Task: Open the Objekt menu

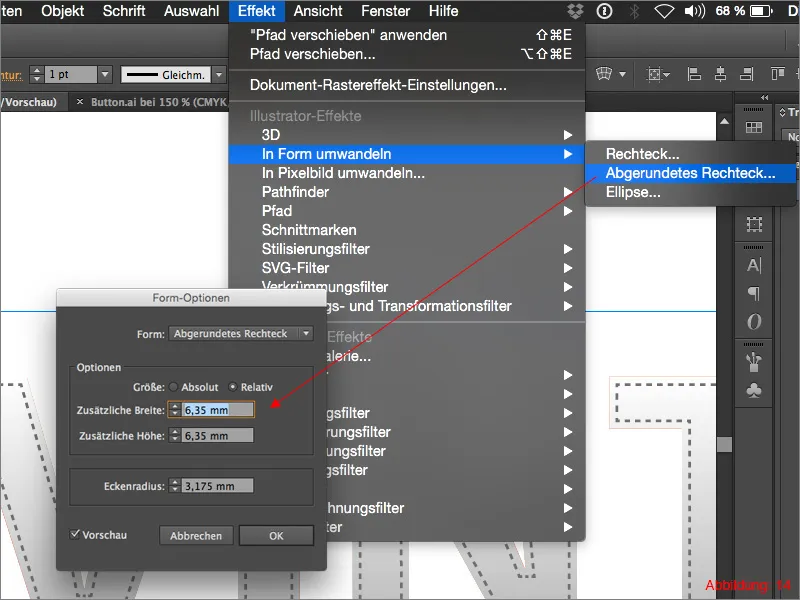Action: (x=62, y=11)
